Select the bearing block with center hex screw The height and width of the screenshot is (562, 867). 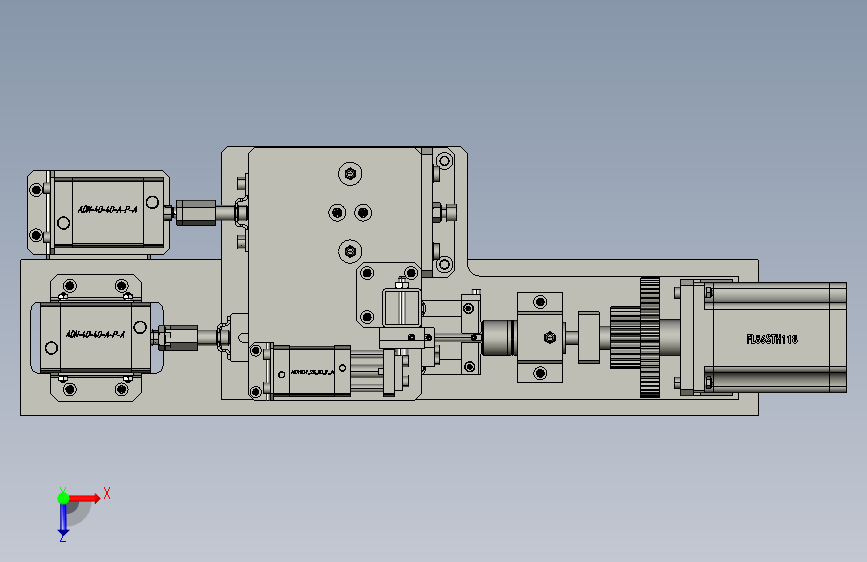click(540, 337)
